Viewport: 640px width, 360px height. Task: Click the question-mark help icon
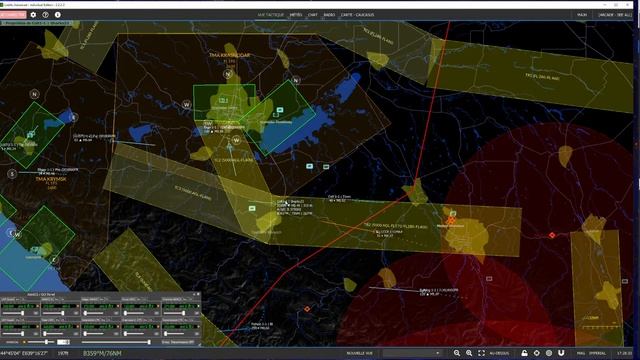point(45,15)
